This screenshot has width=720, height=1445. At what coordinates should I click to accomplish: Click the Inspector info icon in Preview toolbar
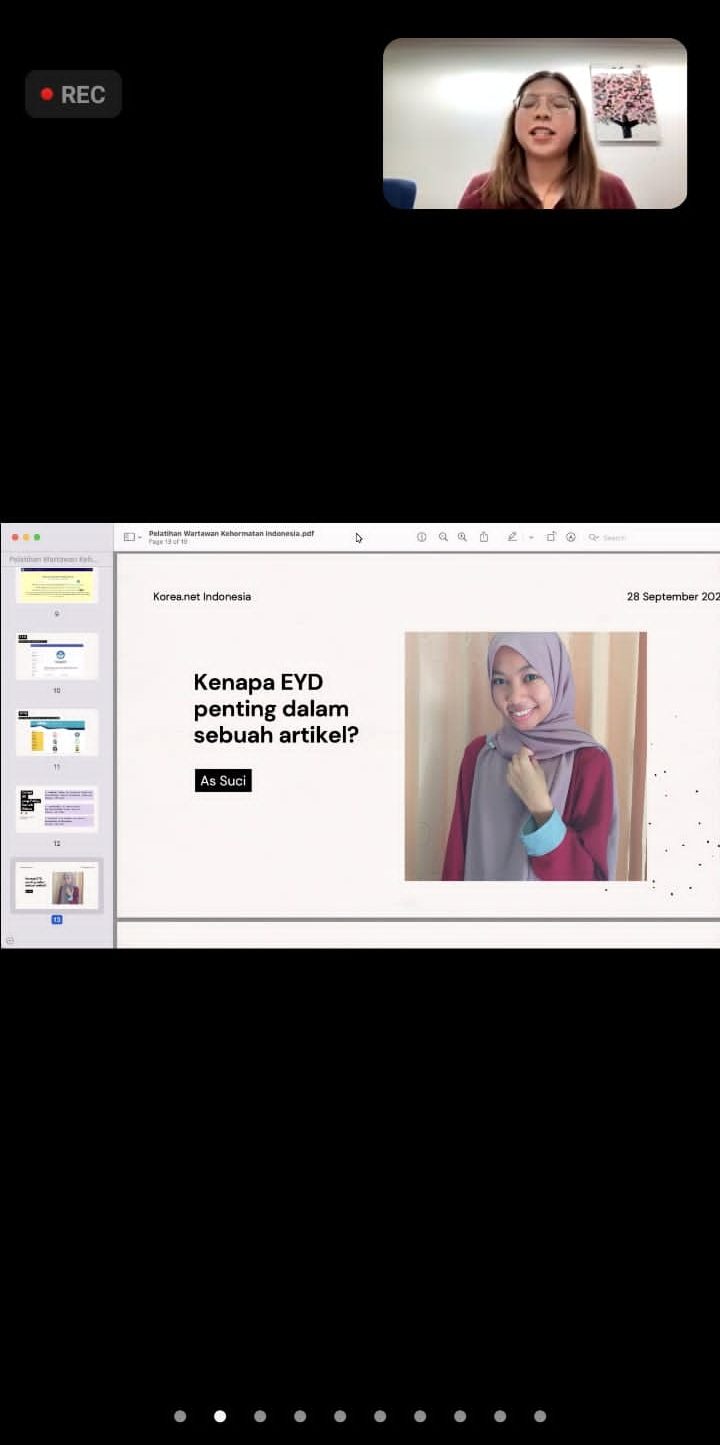(421, 537)
